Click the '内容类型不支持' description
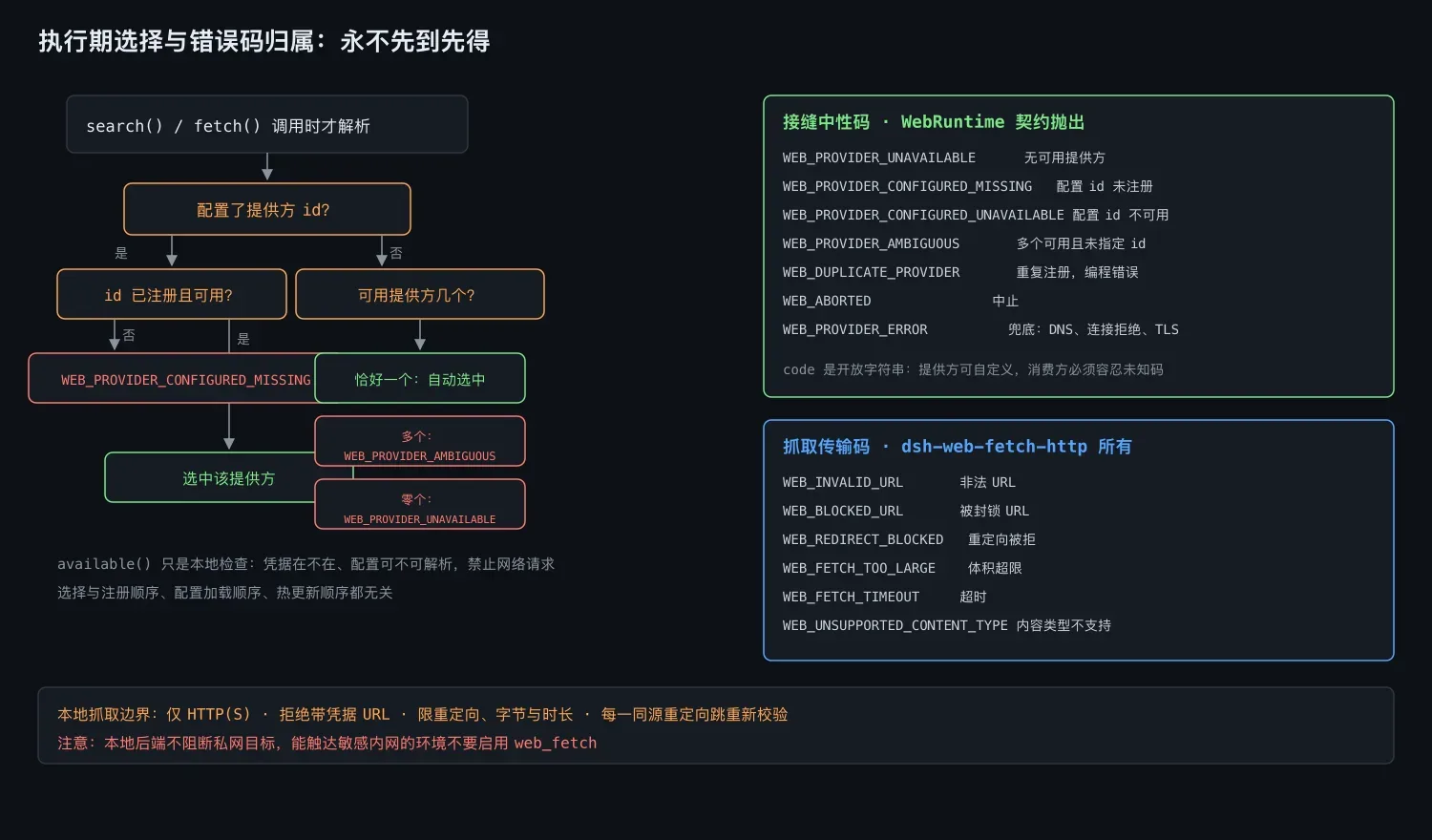This screenshot has width=1432, height=840. [1063, 625]
